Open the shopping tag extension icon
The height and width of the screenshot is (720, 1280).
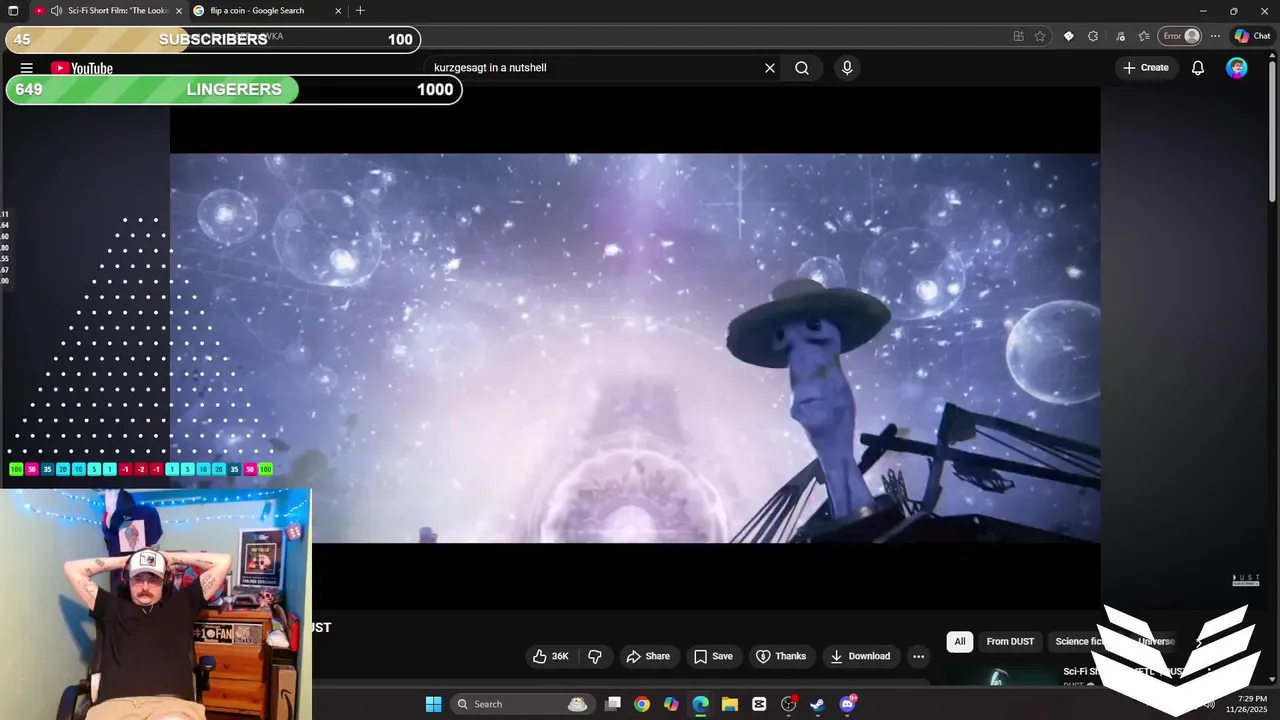tap(1068, 36)
